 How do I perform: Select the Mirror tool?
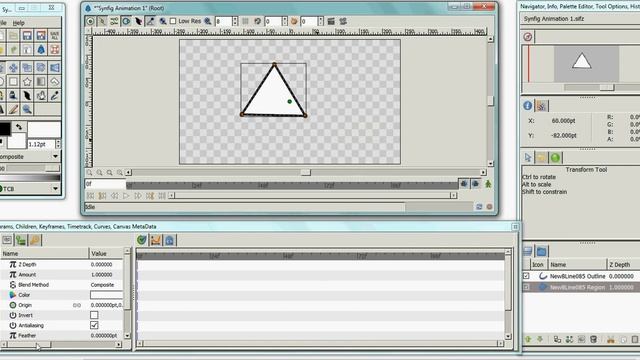(54, 68)
